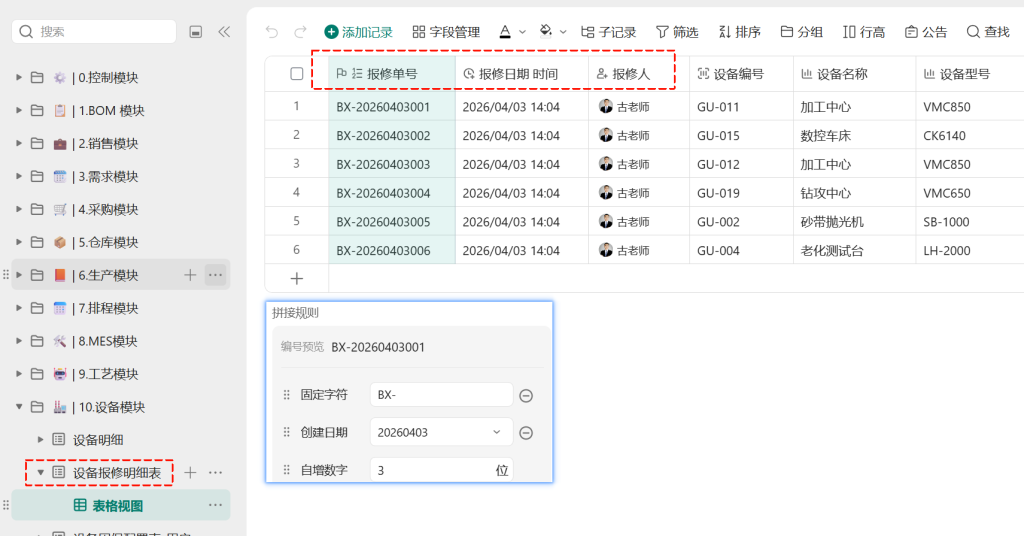
Task: Expand the 2.销售模块 folder
Action: (x=19, y=144)
